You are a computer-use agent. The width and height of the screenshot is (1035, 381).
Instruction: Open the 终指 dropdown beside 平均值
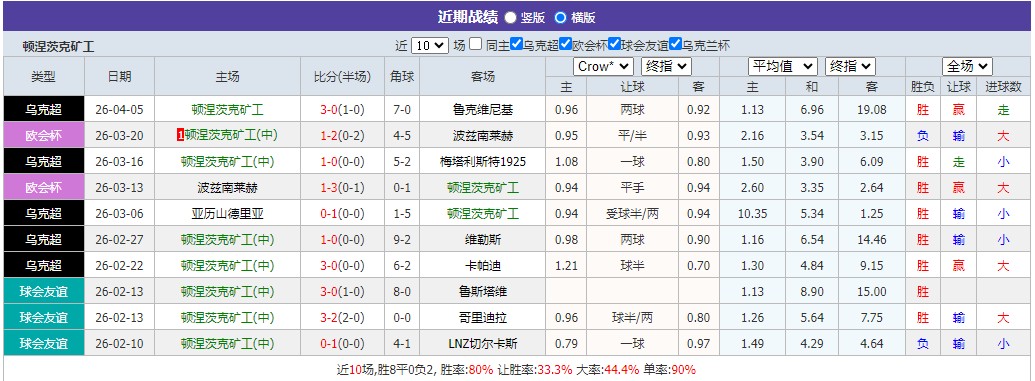[850, 66]
